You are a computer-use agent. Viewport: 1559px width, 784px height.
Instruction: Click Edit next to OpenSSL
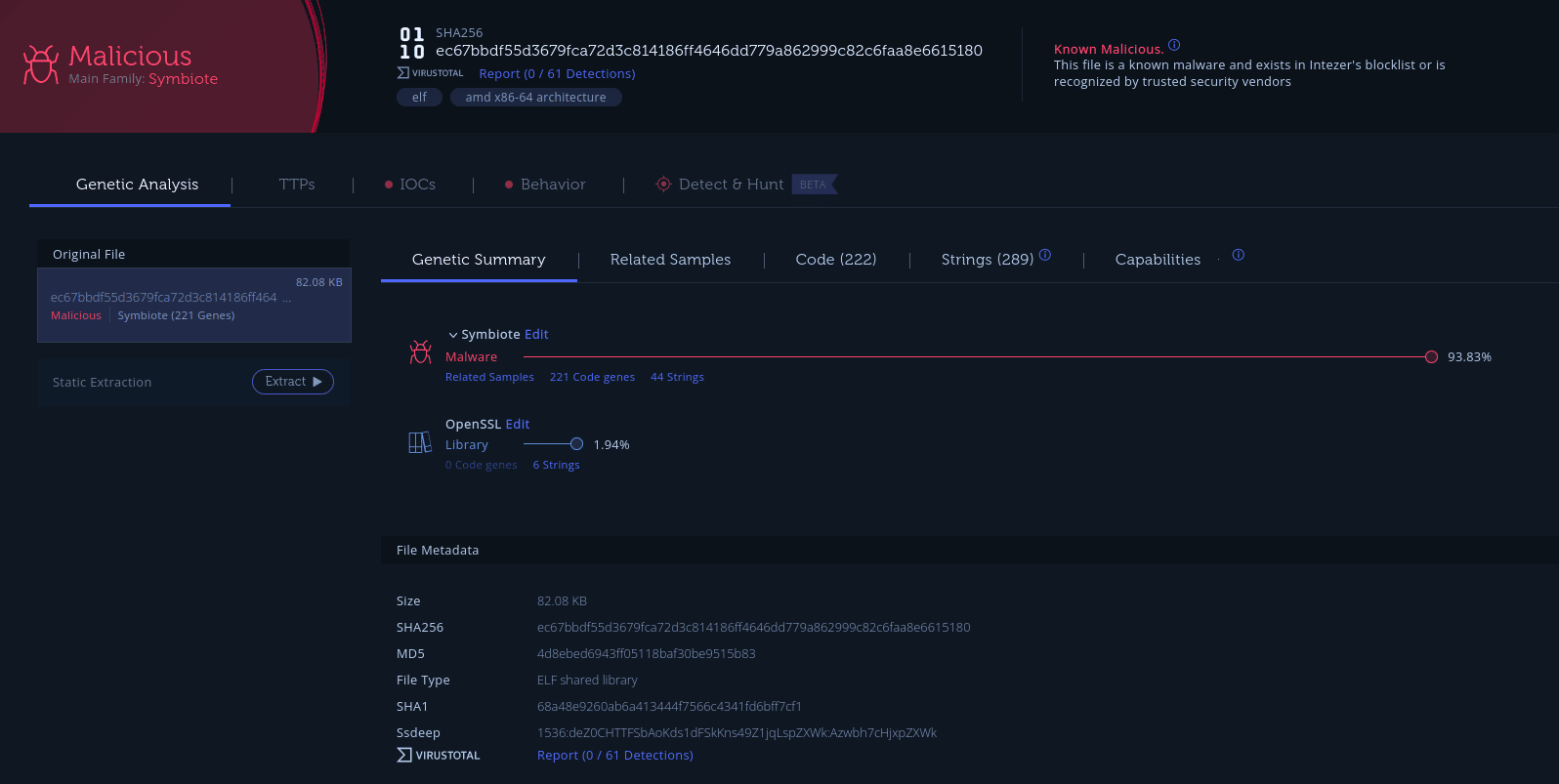(518, 424)
